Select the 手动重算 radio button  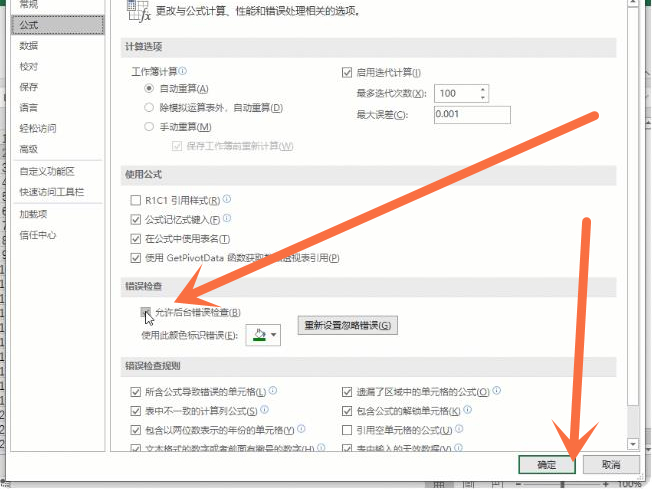coord(150,127)
